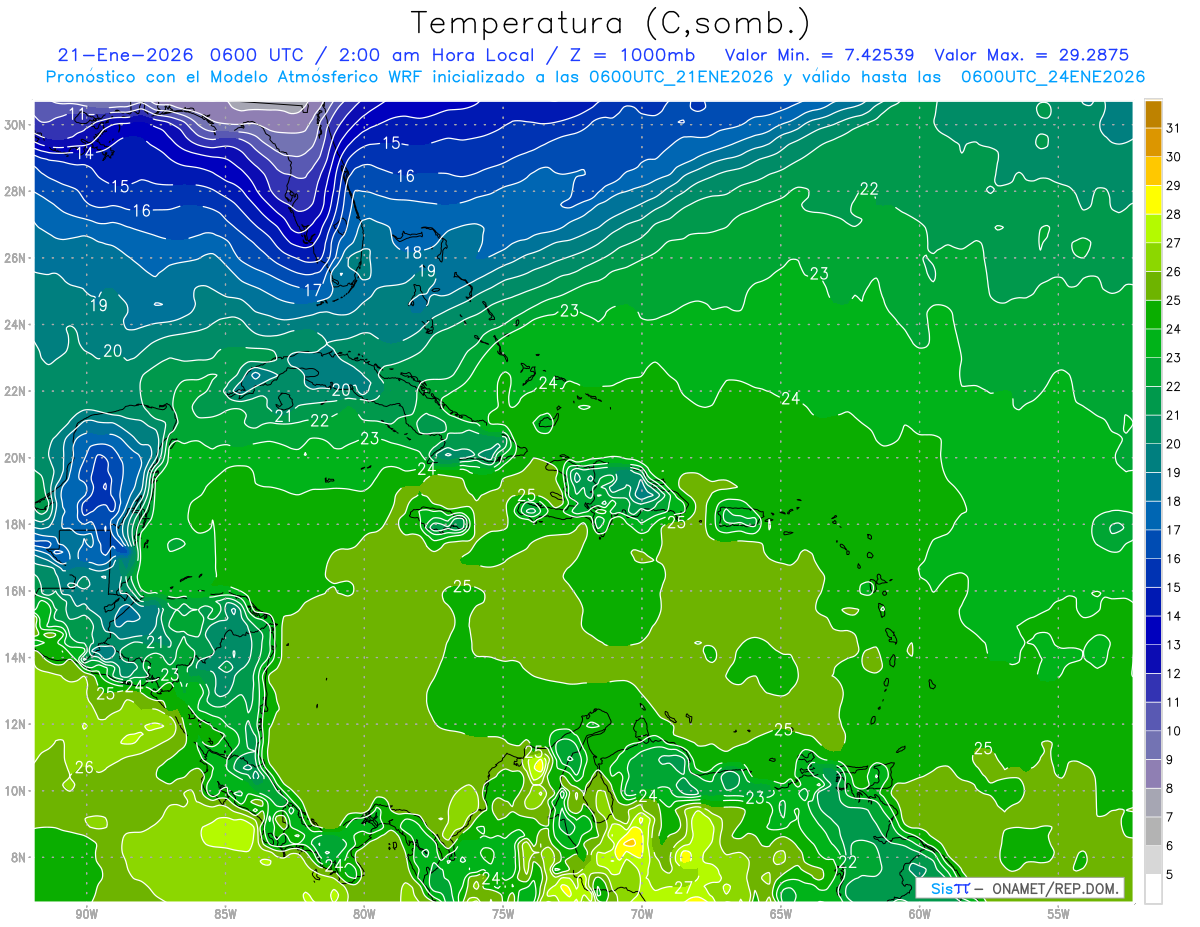This screenshot has width=1200, height=927.
Task: Click the '26' contour label in Pacific
Action: coord(85,768)
